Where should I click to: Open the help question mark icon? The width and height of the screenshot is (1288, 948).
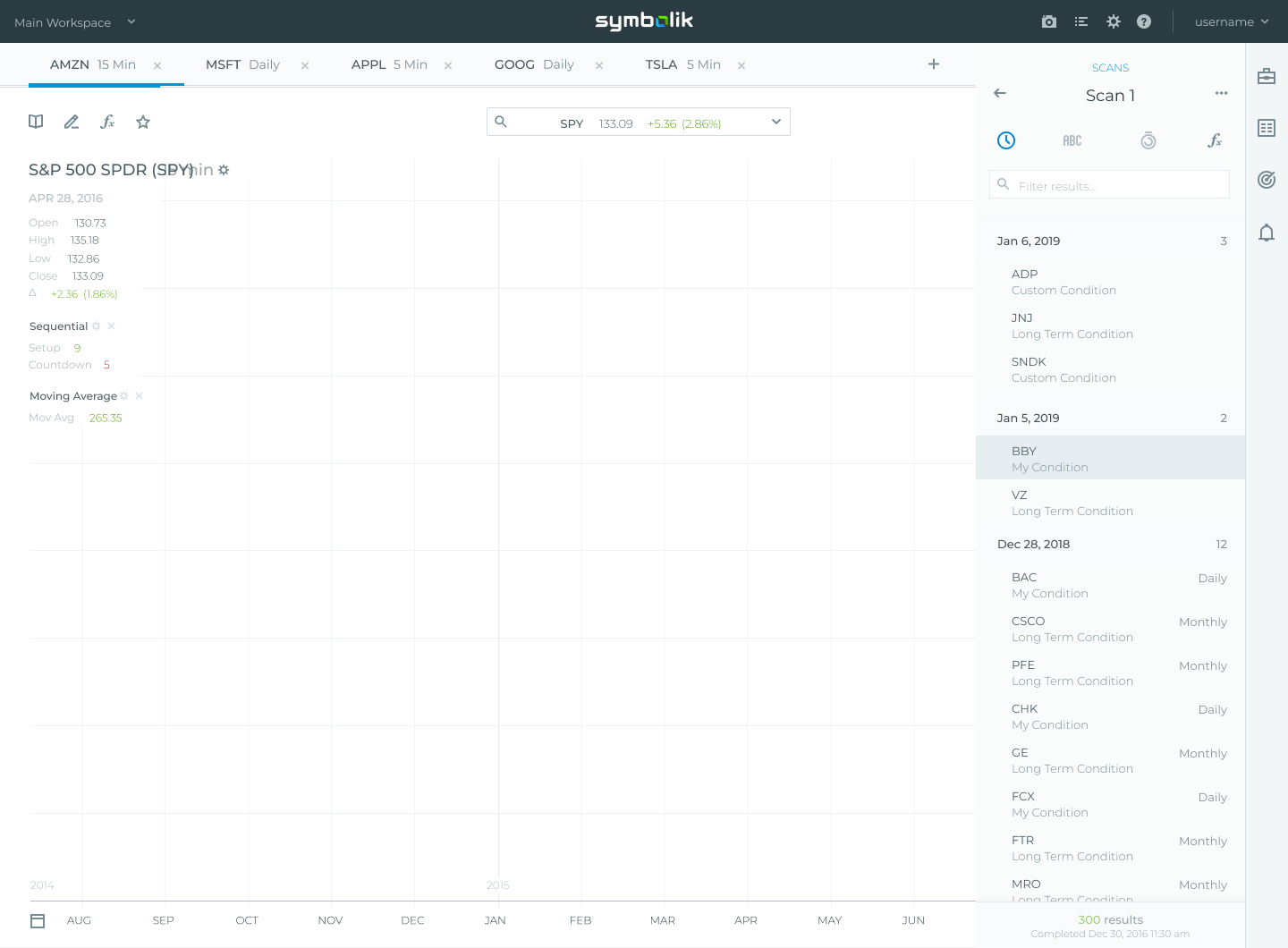click(x=1144, y=21)
